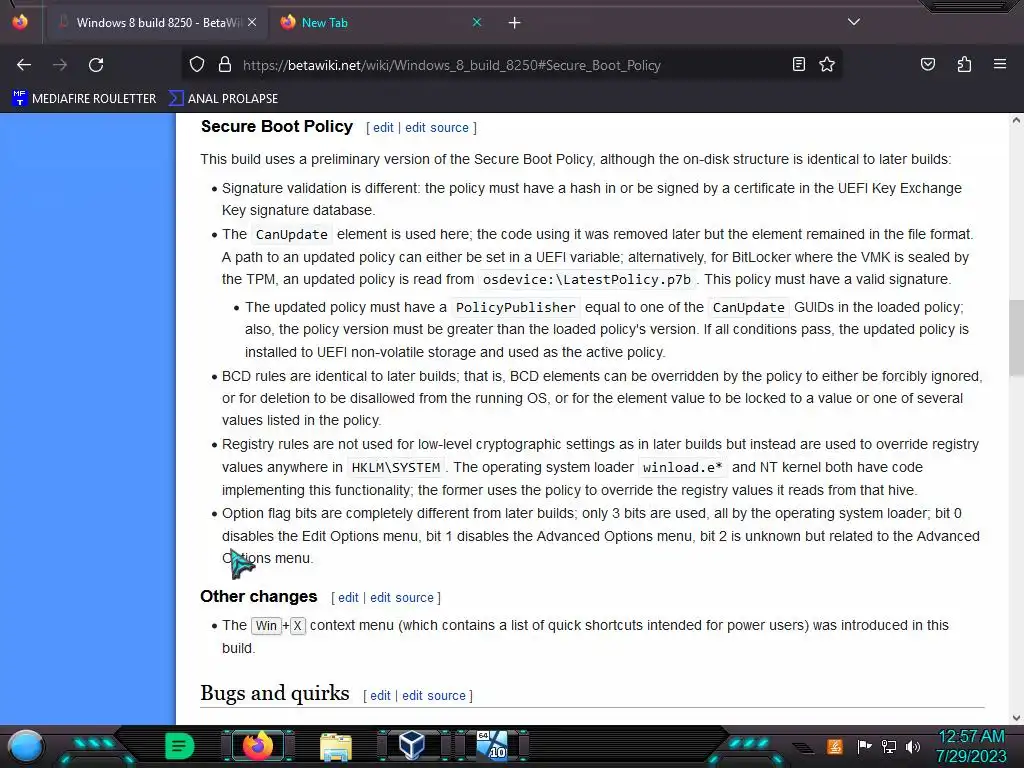Open Firefox View pinned icon

[x=20, y=22]
